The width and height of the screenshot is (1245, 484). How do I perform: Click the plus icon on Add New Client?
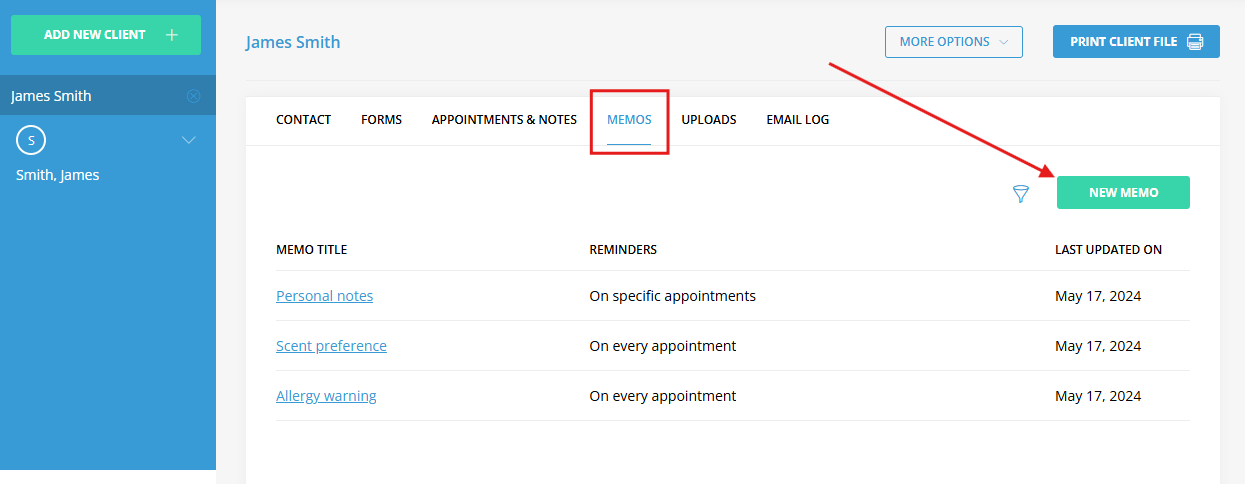click(x=172, y=35)
